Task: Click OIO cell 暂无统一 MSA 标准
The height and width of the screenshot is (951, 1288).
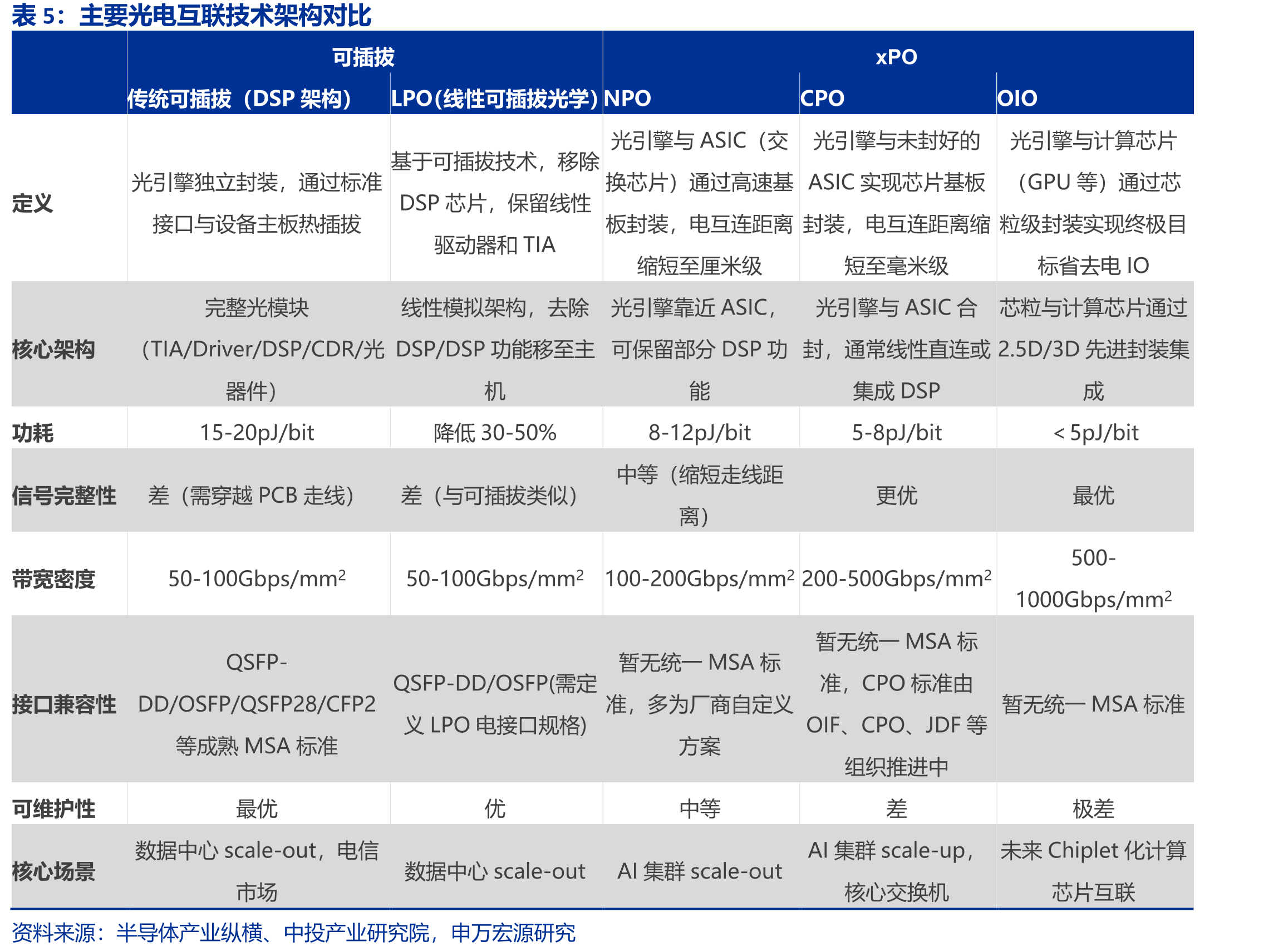Action: tap(1093, 704)
